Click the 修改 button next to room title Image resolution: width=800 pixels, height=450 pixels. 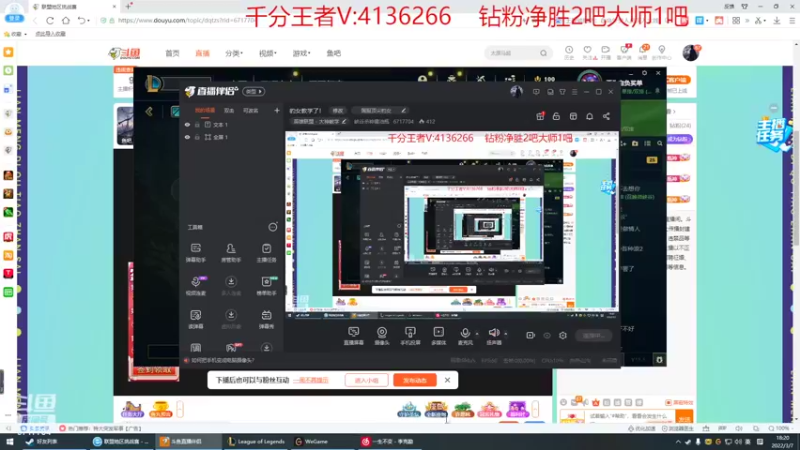338,110
